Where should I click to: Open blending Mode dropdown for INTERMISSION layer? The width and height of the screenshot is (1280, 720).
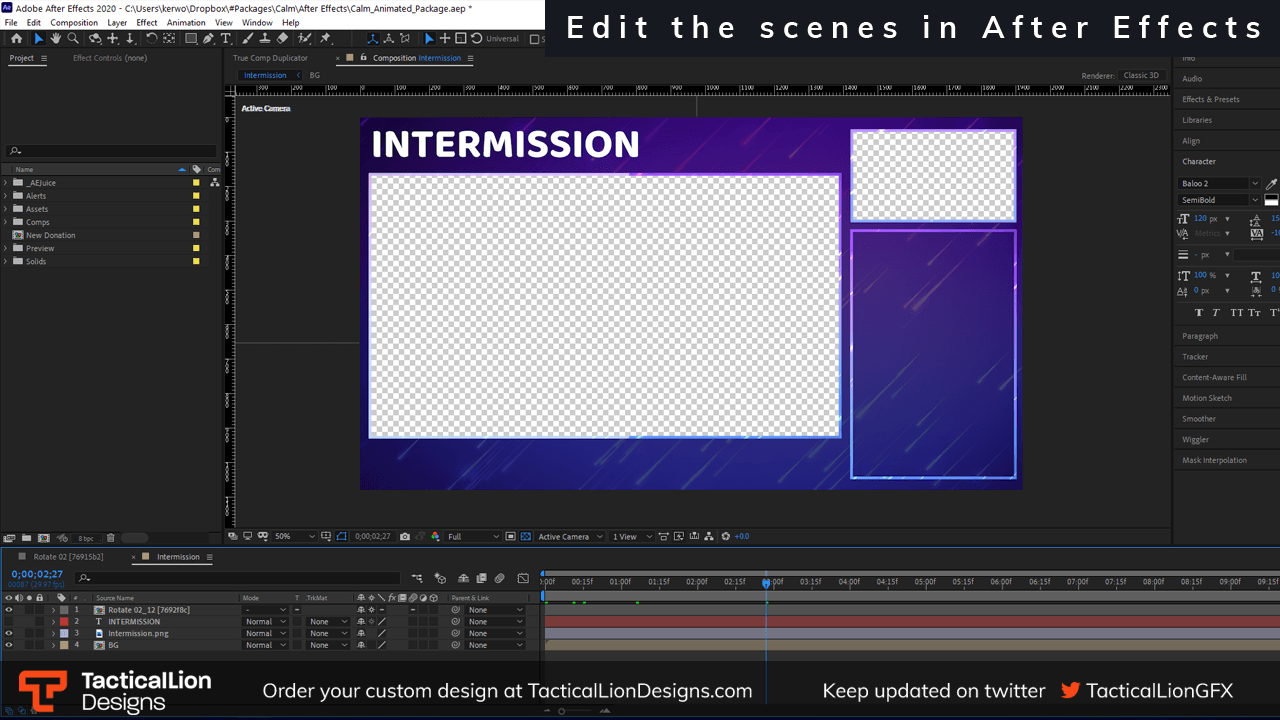tap(265, 621)
